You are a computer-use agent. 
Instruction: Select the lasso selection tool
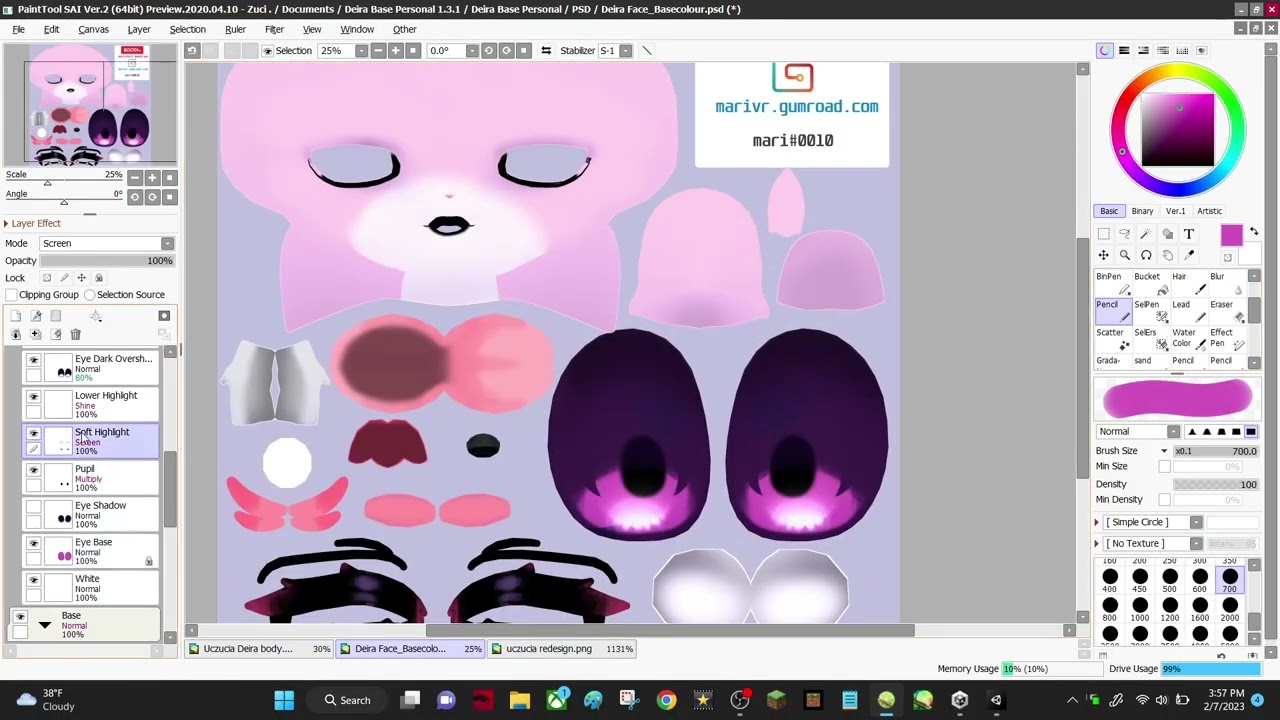pyautogui.click(x=1125, y=234)
